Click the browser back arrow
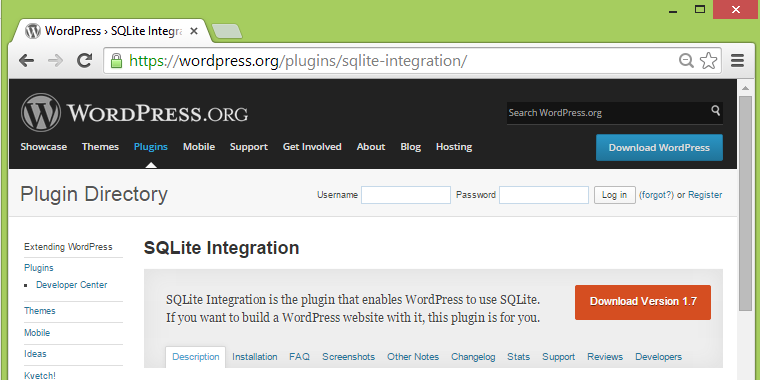 26,61
